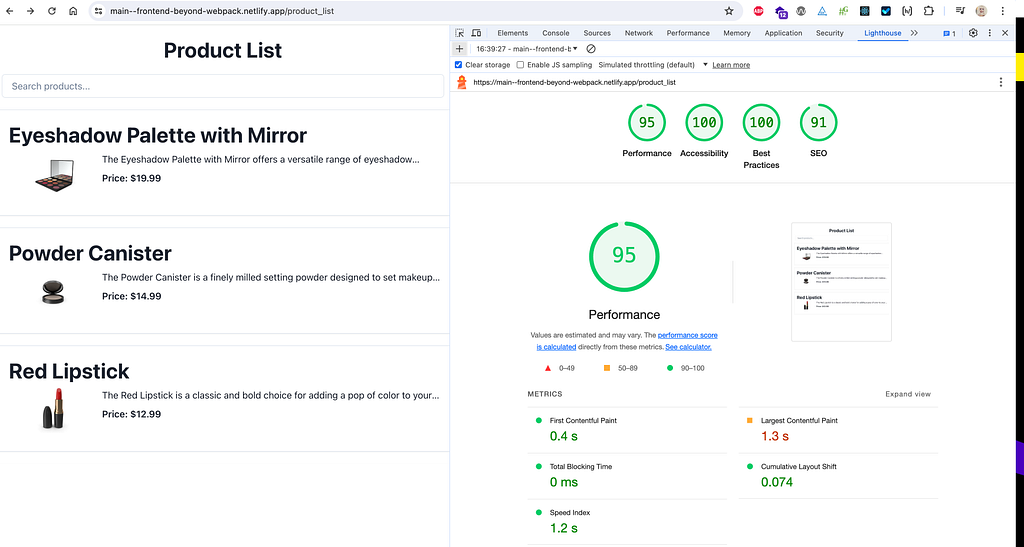Click Expand view in Metrics
Screen dimensions: 1024x547
point(908,394)
